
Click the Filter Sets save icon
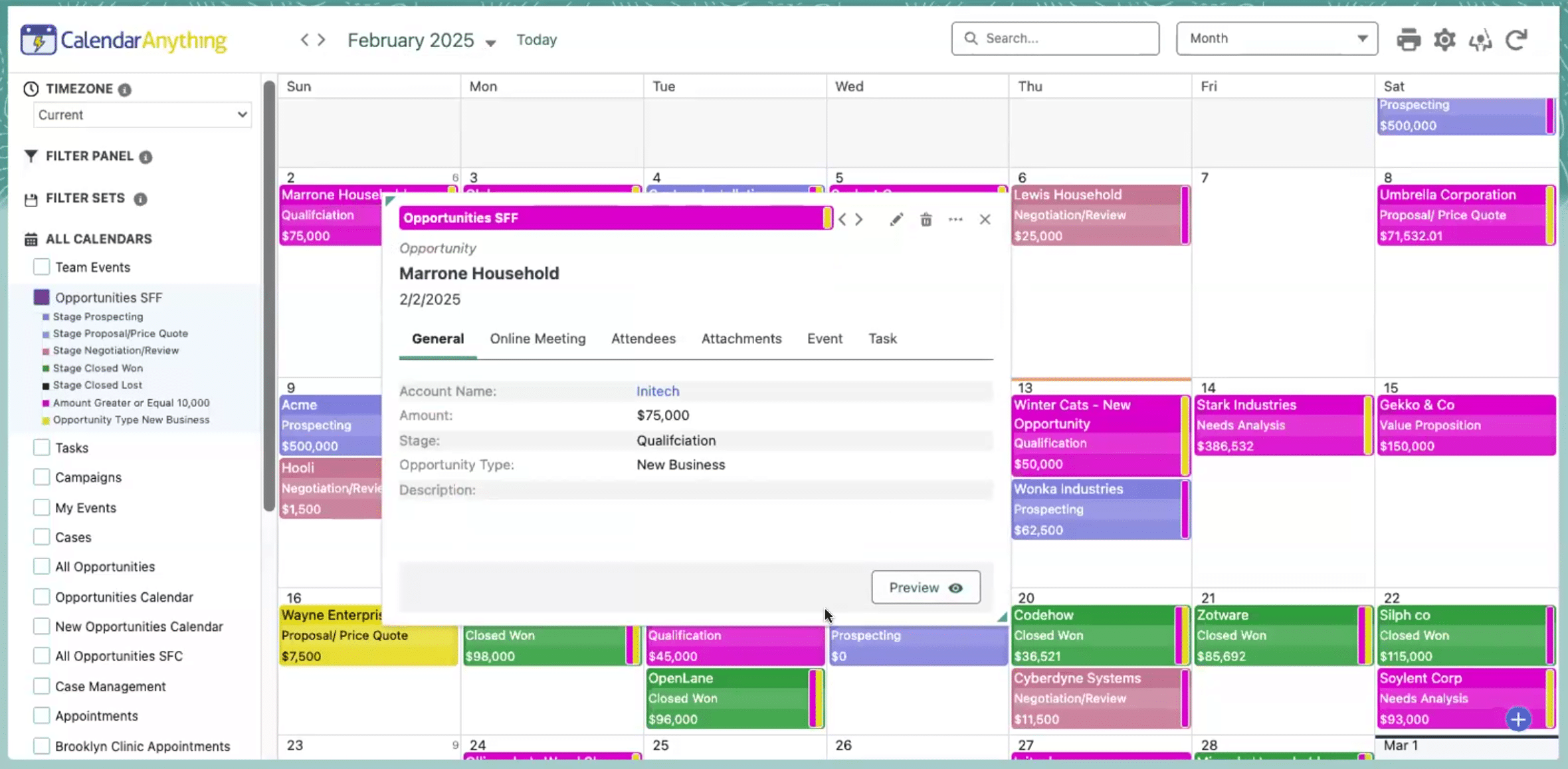point(31,199)
